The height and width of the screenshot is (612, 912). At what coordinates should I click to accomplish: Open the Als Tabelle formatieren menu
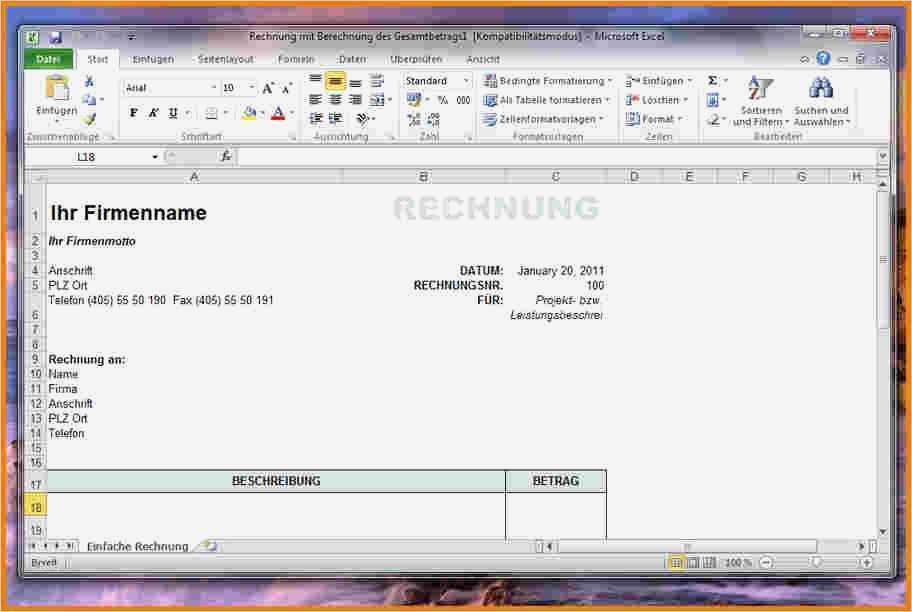point(548,99)
